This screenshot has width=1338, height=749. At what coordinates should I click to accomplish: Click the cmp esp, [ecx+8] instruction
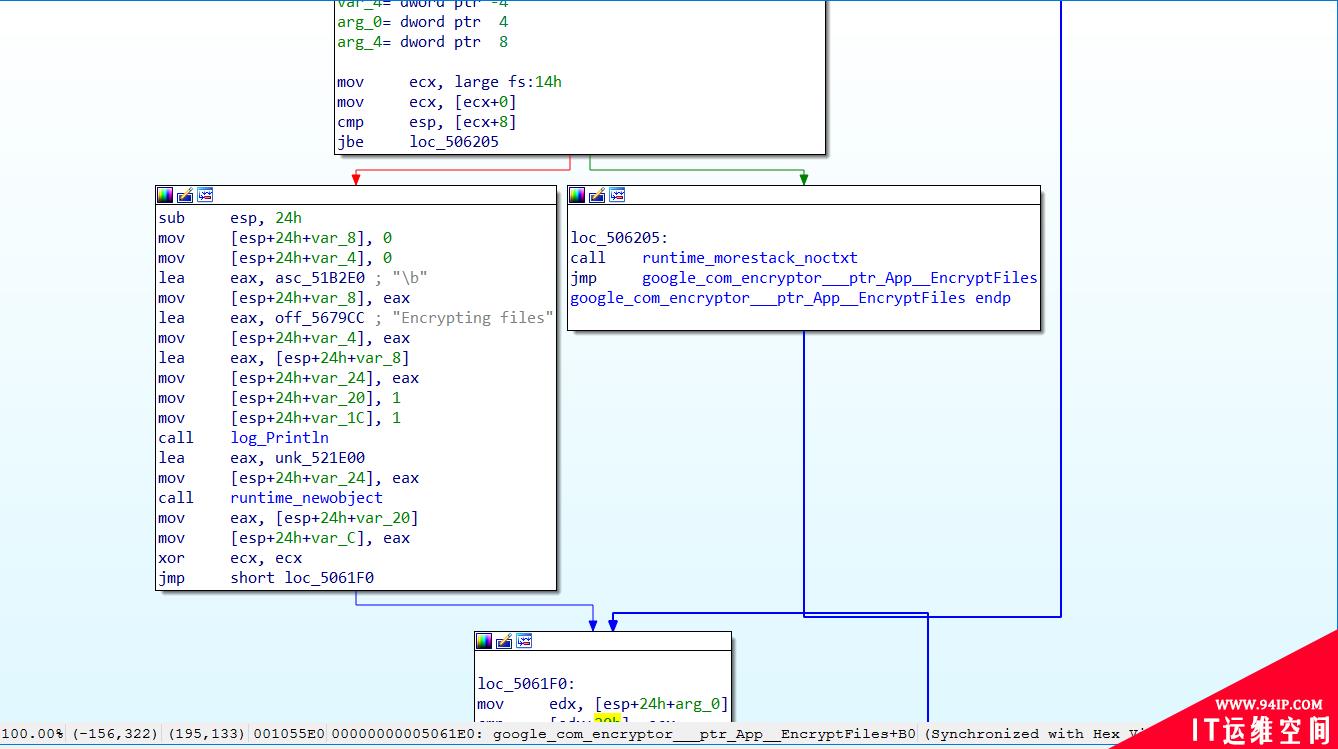(427, 122)
